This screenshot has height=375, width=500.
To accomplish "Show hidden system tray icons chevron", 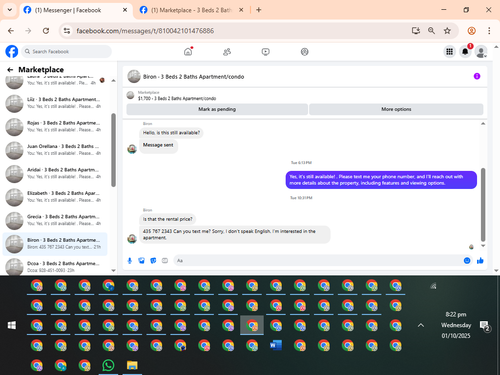I will [421, 325].
